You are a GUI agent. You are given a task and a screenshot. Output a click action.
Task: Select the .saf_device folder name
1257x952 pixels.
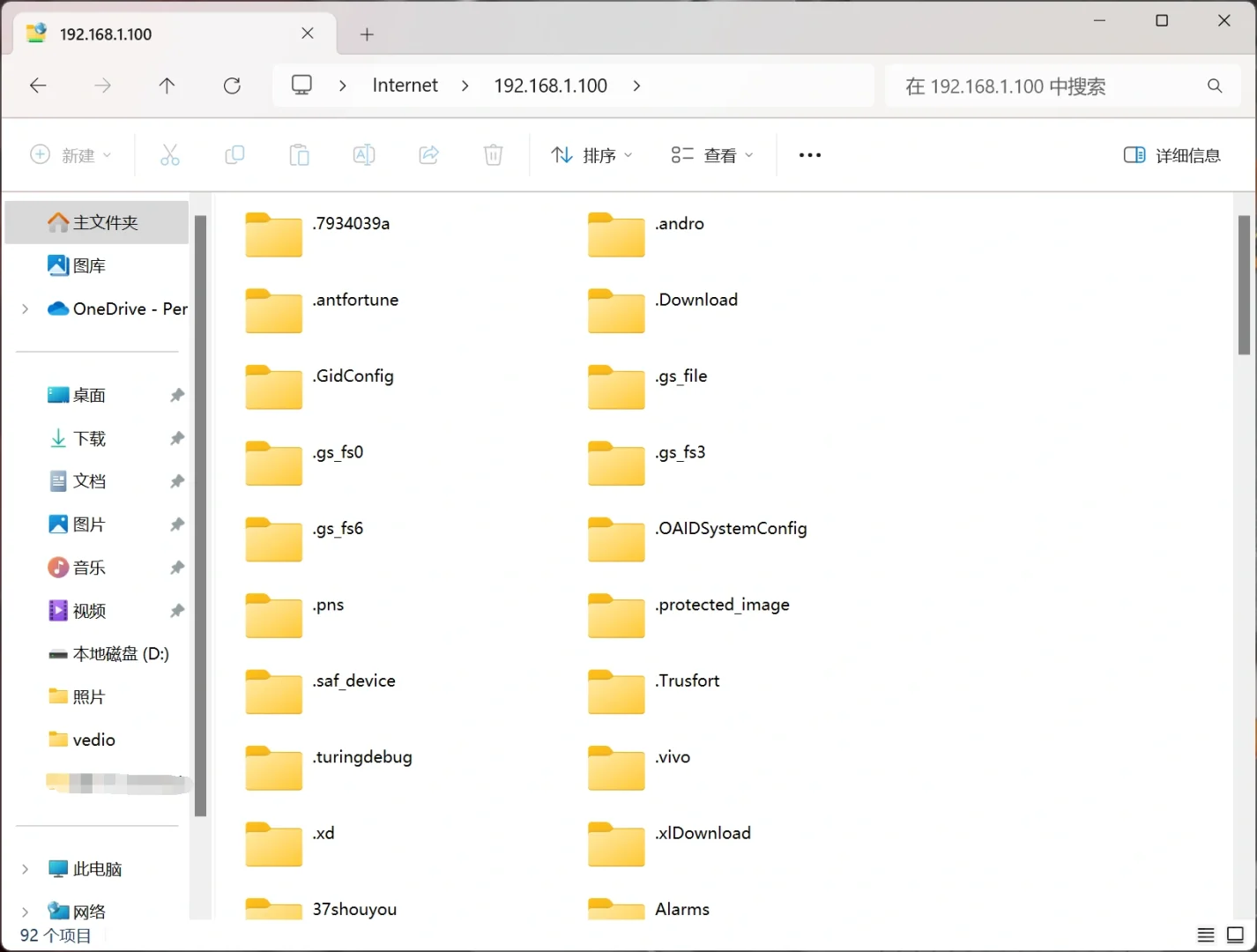pyautogui.click(x=354, y=681)
